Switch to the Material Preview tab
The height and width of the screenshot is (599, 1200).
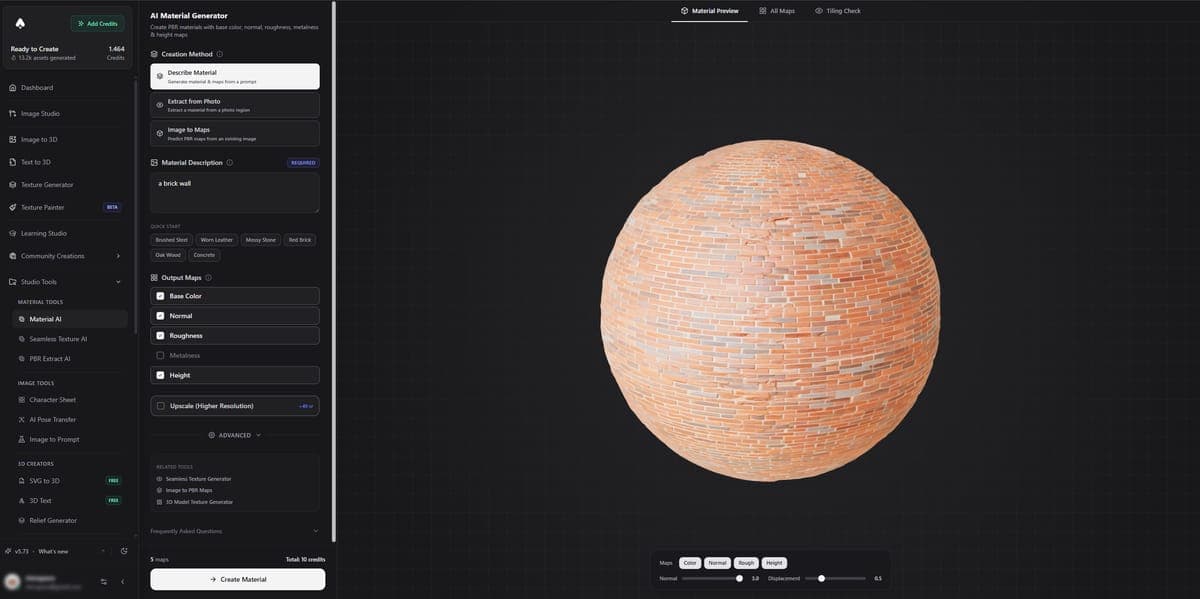[x=709, y=11]
